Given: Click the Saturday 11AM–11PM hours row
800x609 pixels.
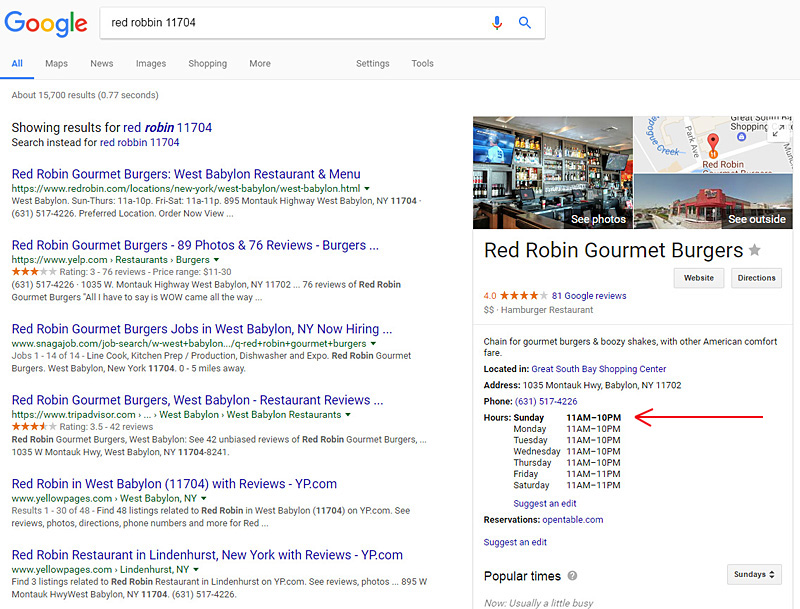Looking at the screenshot, I should 567,485.
